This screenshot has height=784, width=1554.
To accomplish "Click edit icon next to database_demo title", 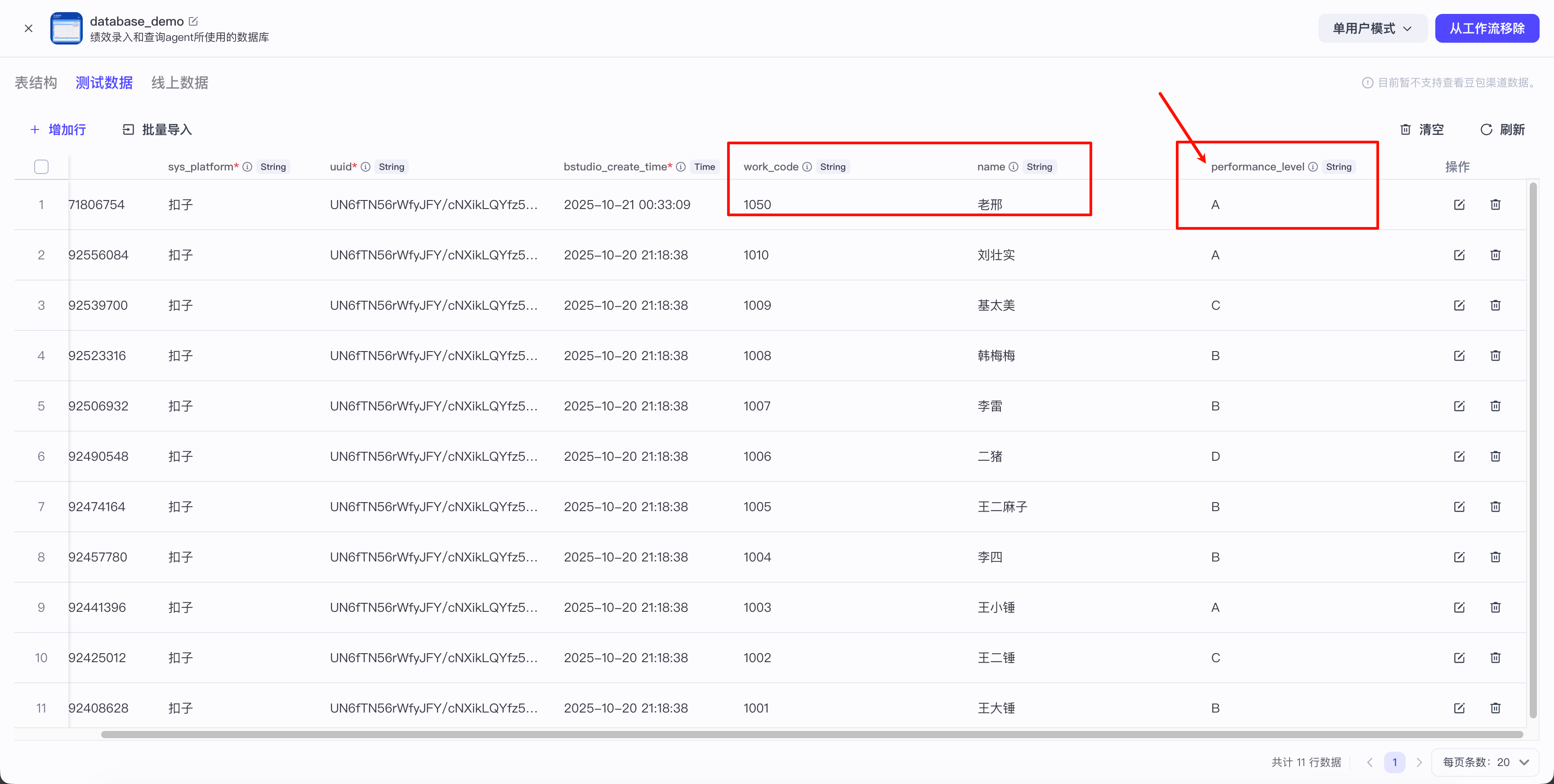I will 193,21.
